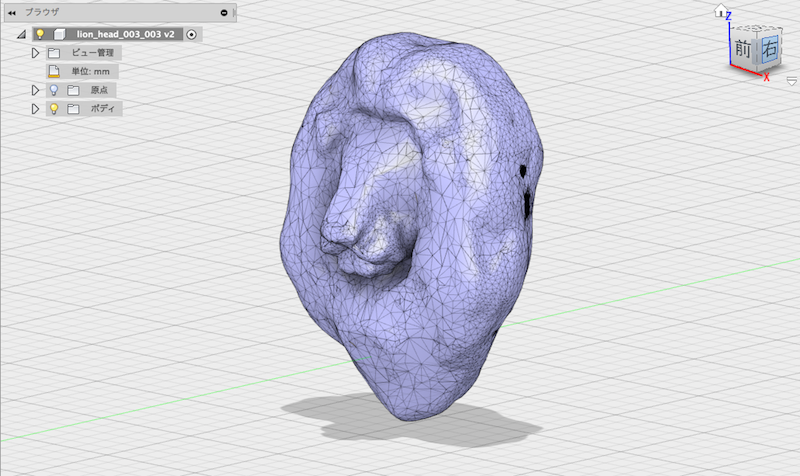The image size is (800, 476).
Task: Click the ViewCube home icon
Action: [x=720, y=11]
